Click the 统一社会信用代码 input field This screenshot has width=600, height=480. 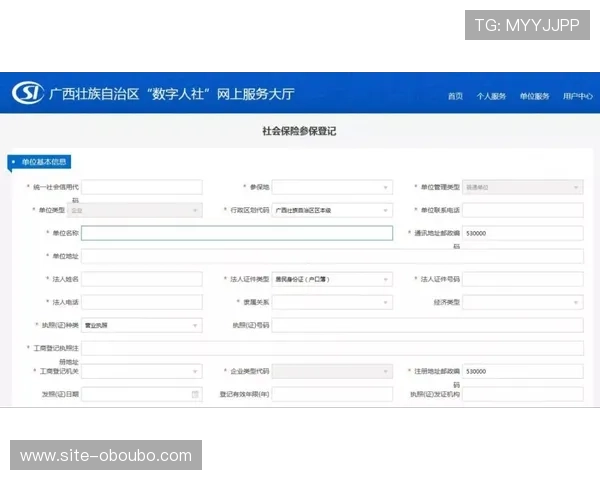pyautogui.click(x=142, y=187)
